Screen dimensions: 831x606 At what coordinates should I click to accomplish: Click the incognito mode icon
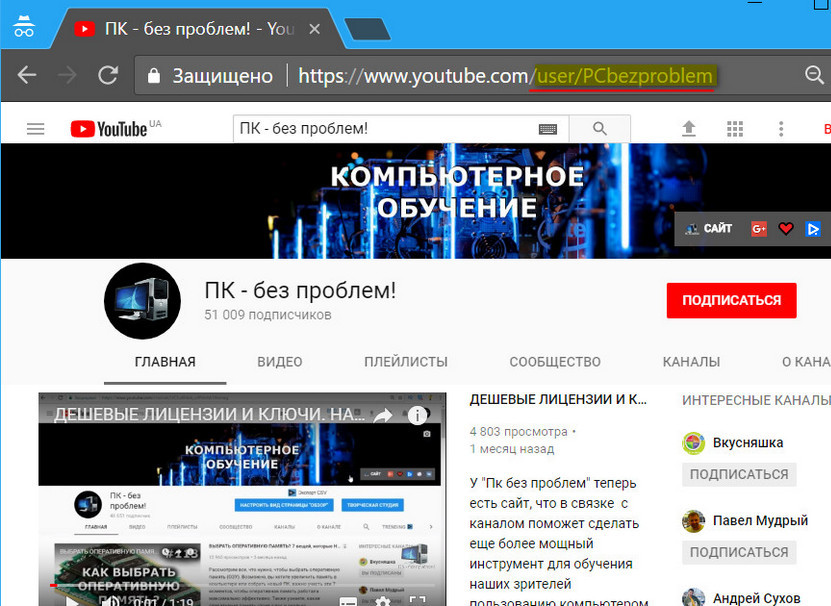pyautogui.click(x=24, y=26)
